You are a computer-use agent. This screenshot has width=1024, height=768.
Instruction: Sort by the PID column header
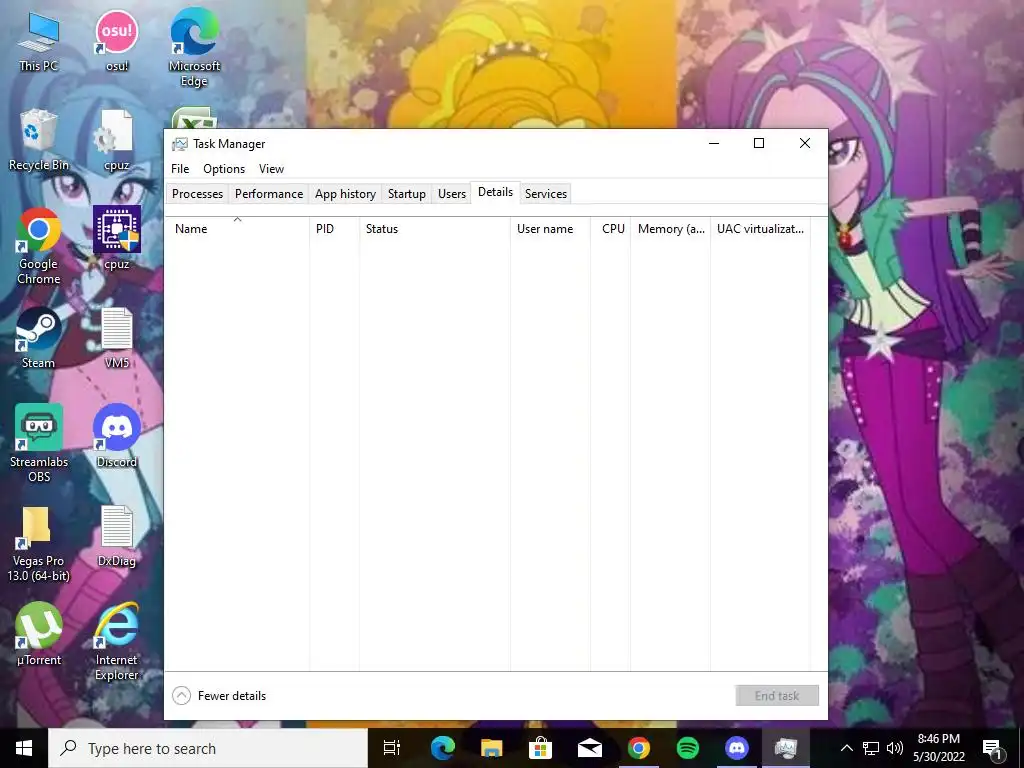point(334,229)
